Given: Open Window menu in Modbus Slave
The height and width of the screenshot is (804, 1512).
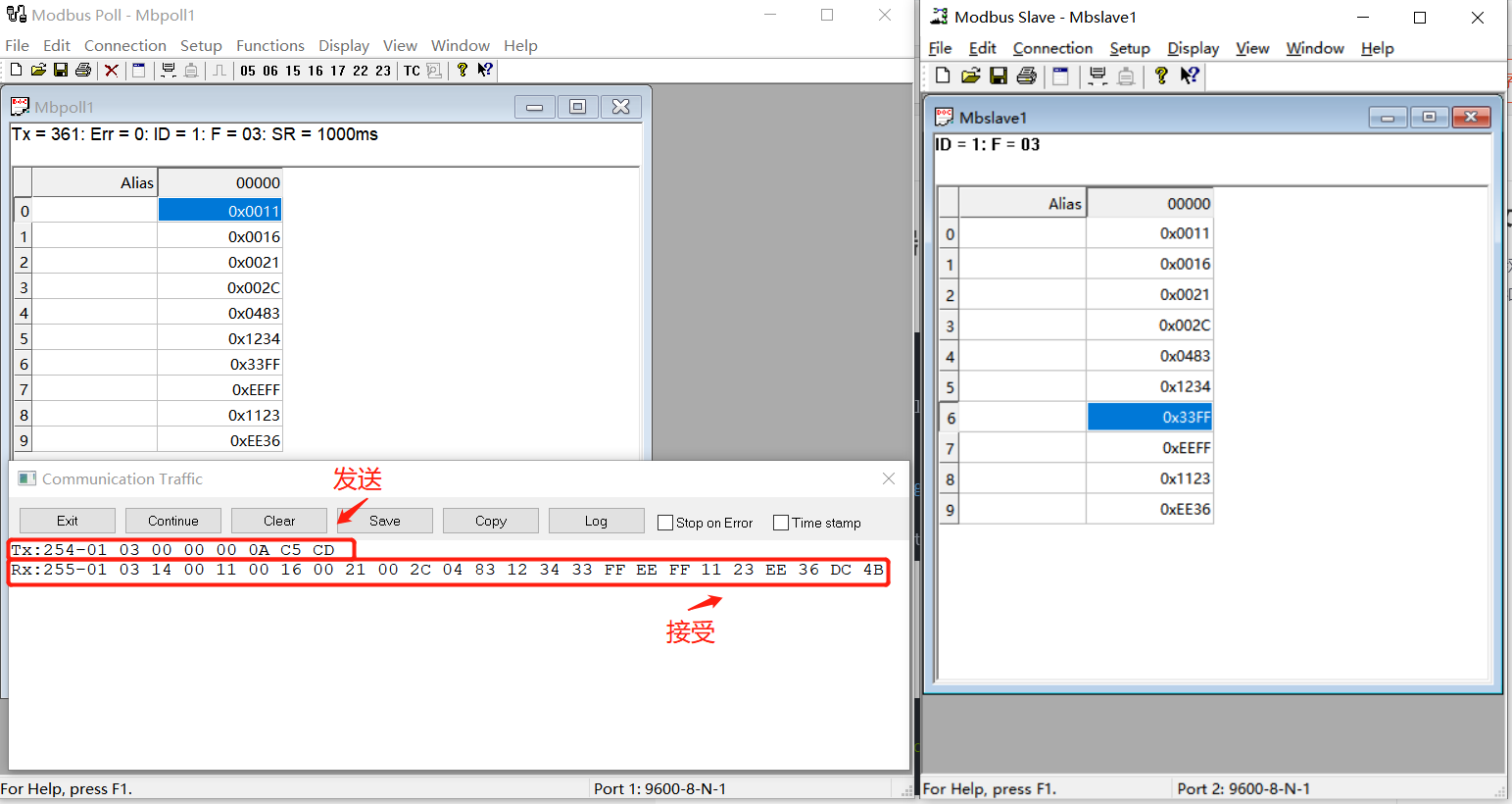Looking at the screenshot, I should [x=1315, y=48].
